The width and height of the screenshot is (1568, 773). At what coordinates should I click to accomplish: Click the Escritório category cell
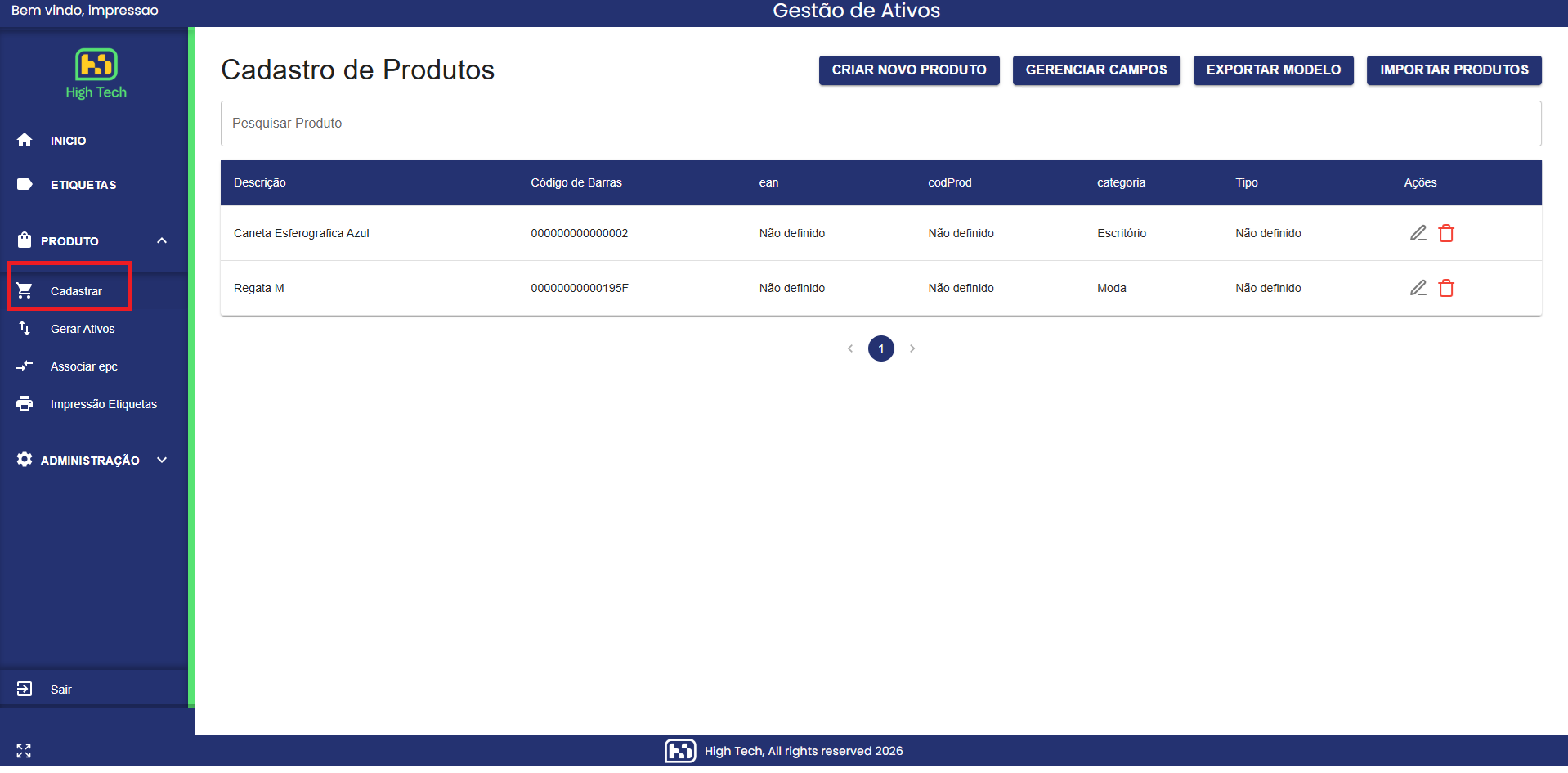point(1122,233)
